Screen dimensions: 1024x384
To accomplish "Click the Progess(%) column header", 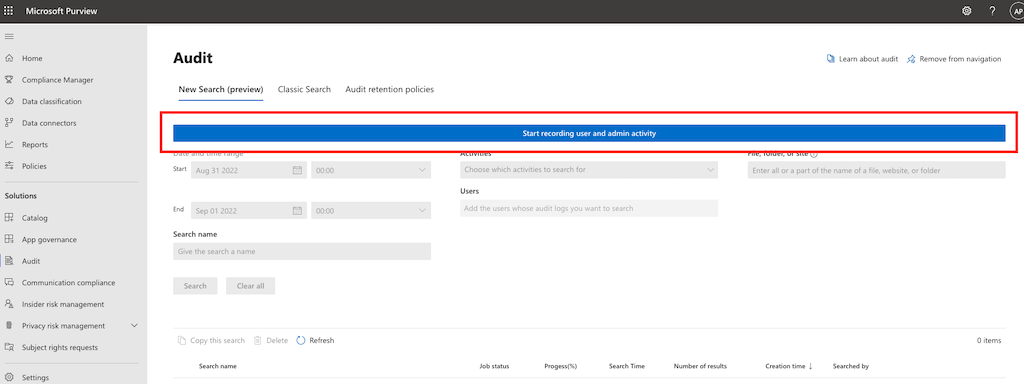I will [x=560, y=366].
